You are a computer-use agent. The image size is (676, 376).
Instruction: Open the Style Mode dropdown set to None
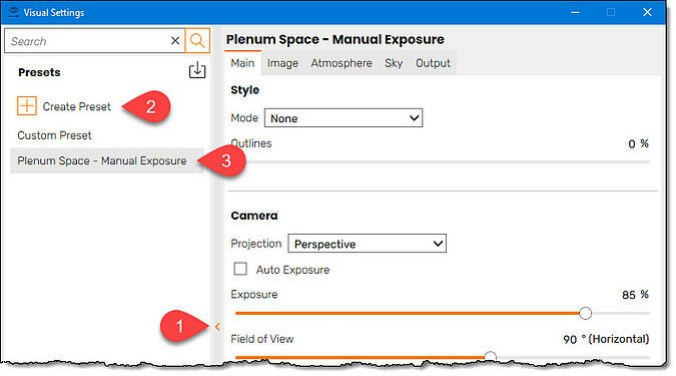[343, 118]
